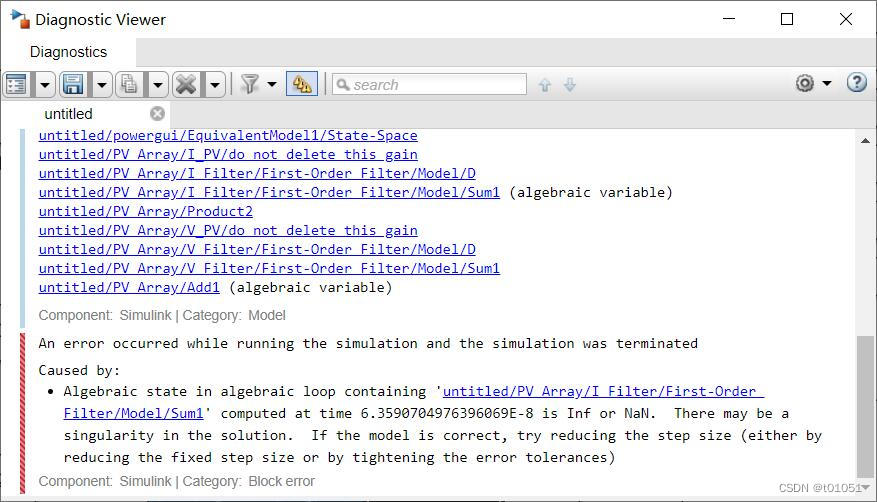Click inside the search field

click(430, 84)
